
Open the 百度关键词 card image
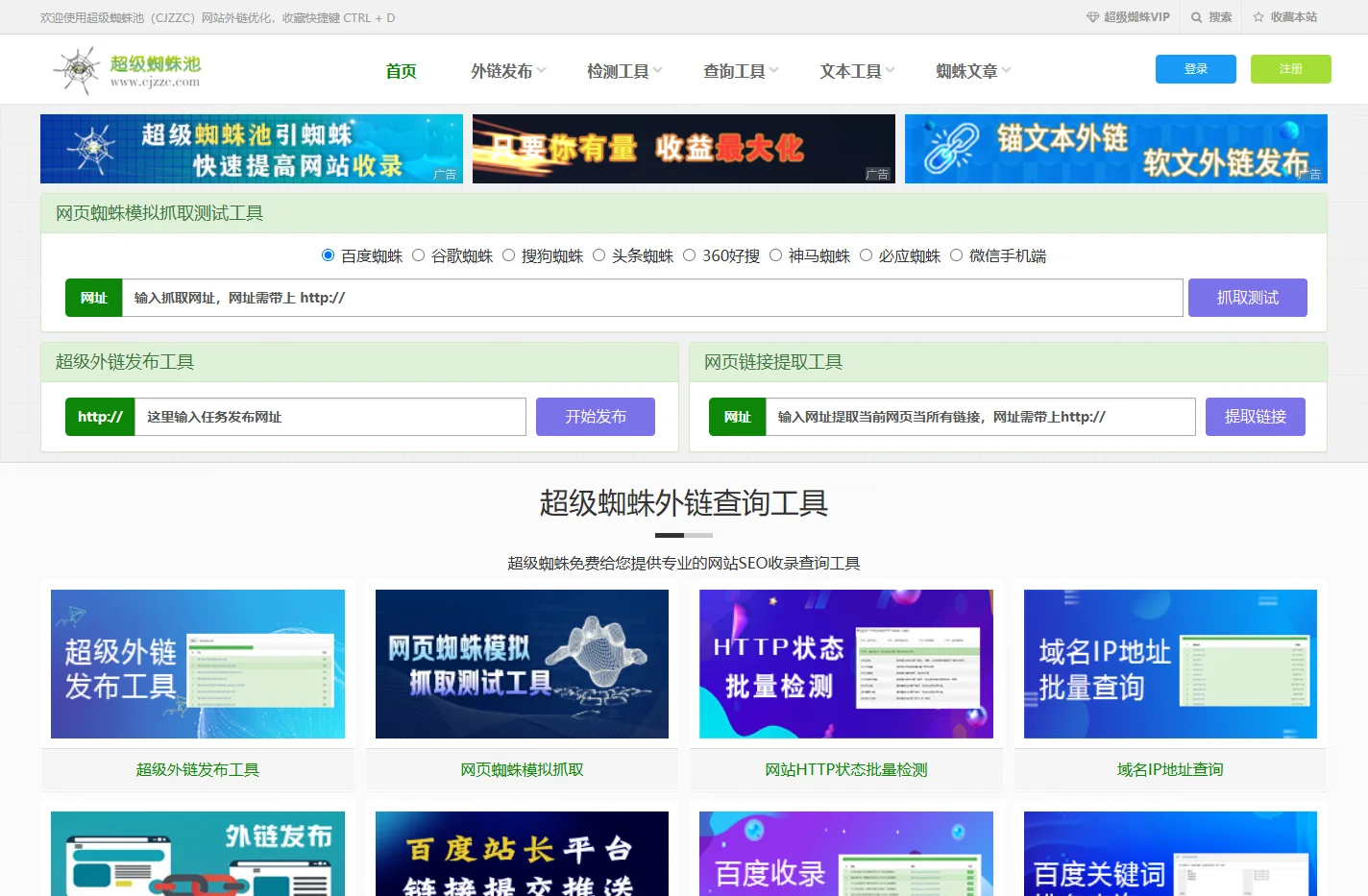click(x=1170, y=854)
